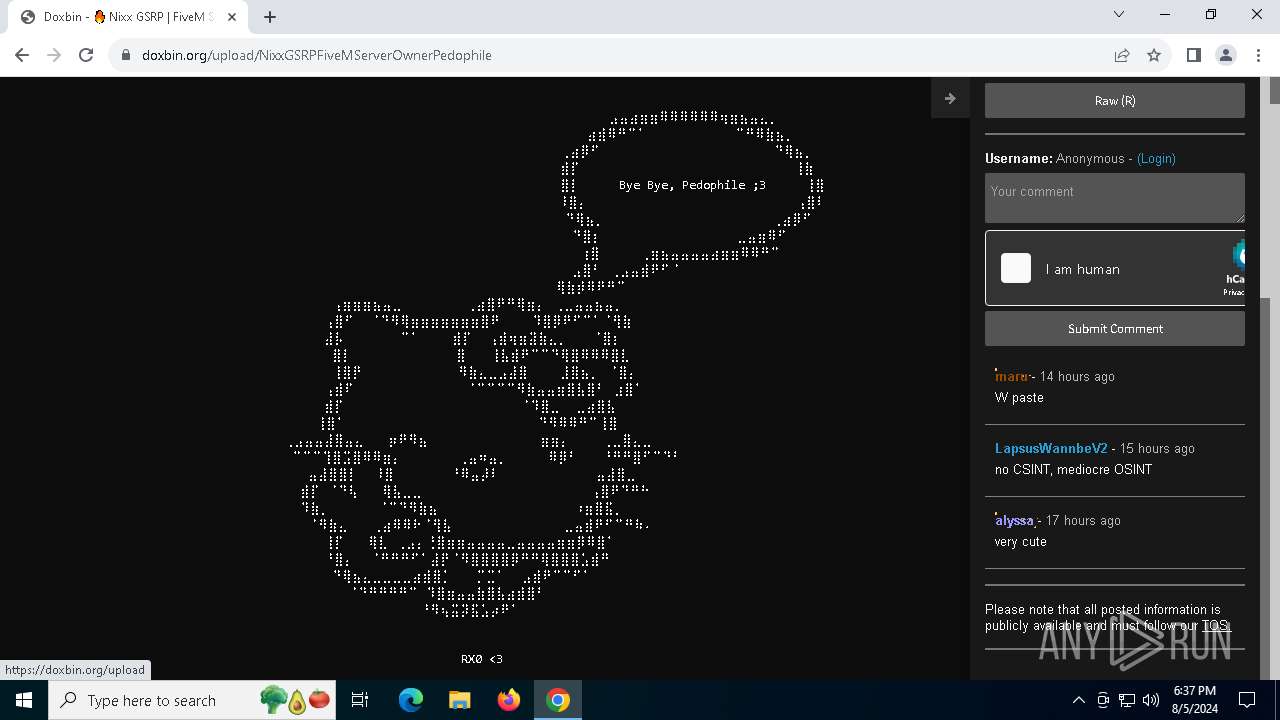Share this page icon

(x=1122, y=55)
